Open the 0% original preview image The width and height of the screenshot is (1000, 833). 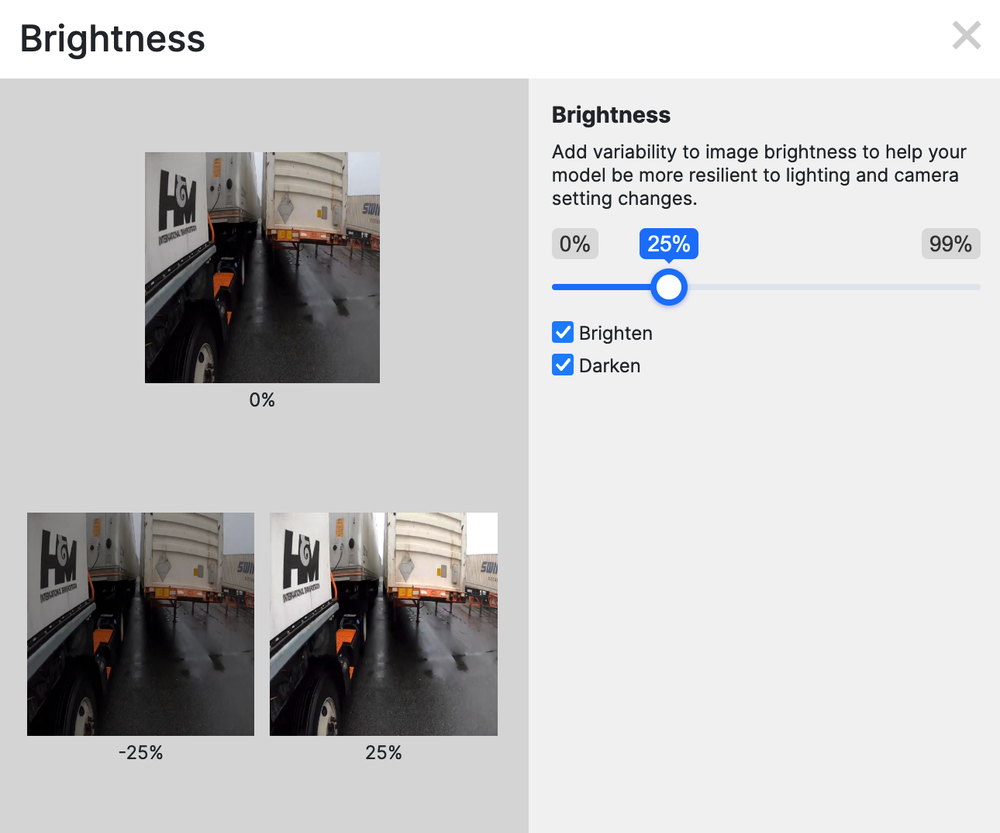pyautogui.click(x=262, y=267)
